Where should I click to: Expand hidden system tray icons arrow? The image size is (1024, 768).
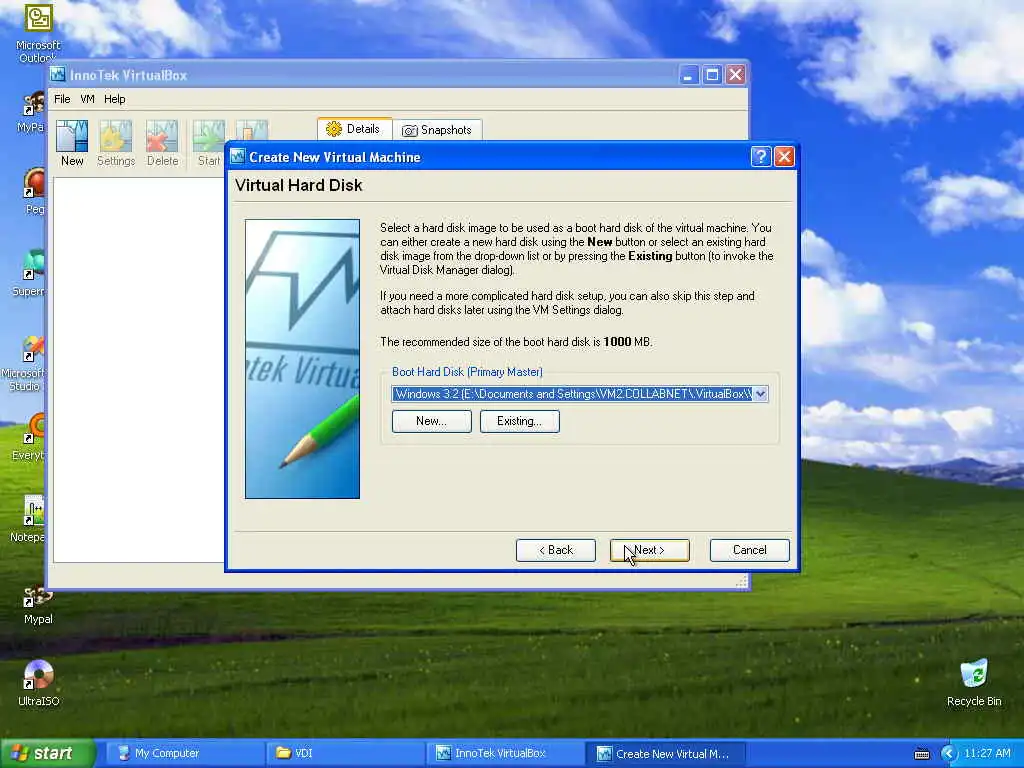(x=948, y=754)
